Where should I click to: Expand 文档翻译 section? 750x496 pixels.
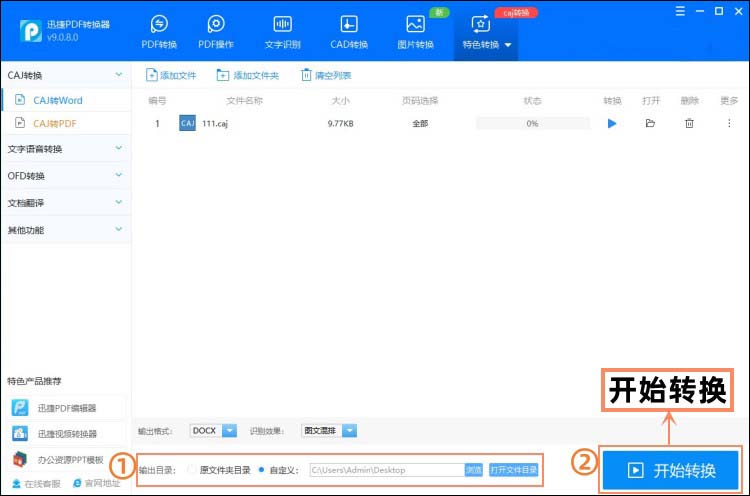(x=65, y=203)
